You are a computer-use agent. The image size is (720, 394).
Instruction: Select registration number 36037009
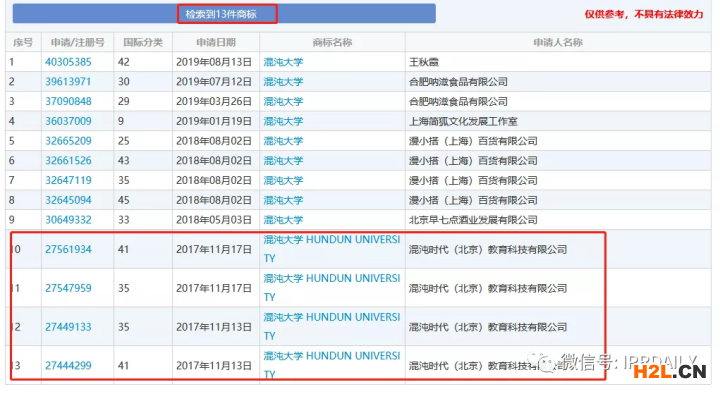click(x=68, y=121)
